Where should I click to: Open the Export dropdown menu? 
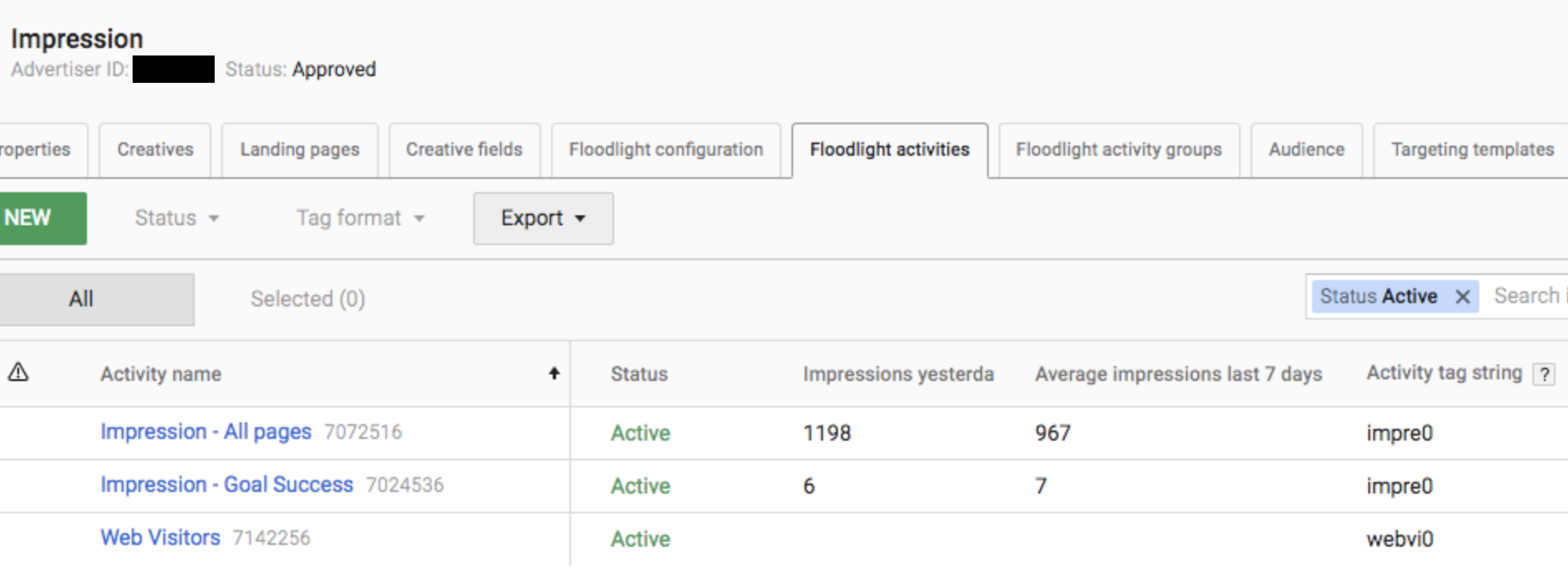(544, 219)
